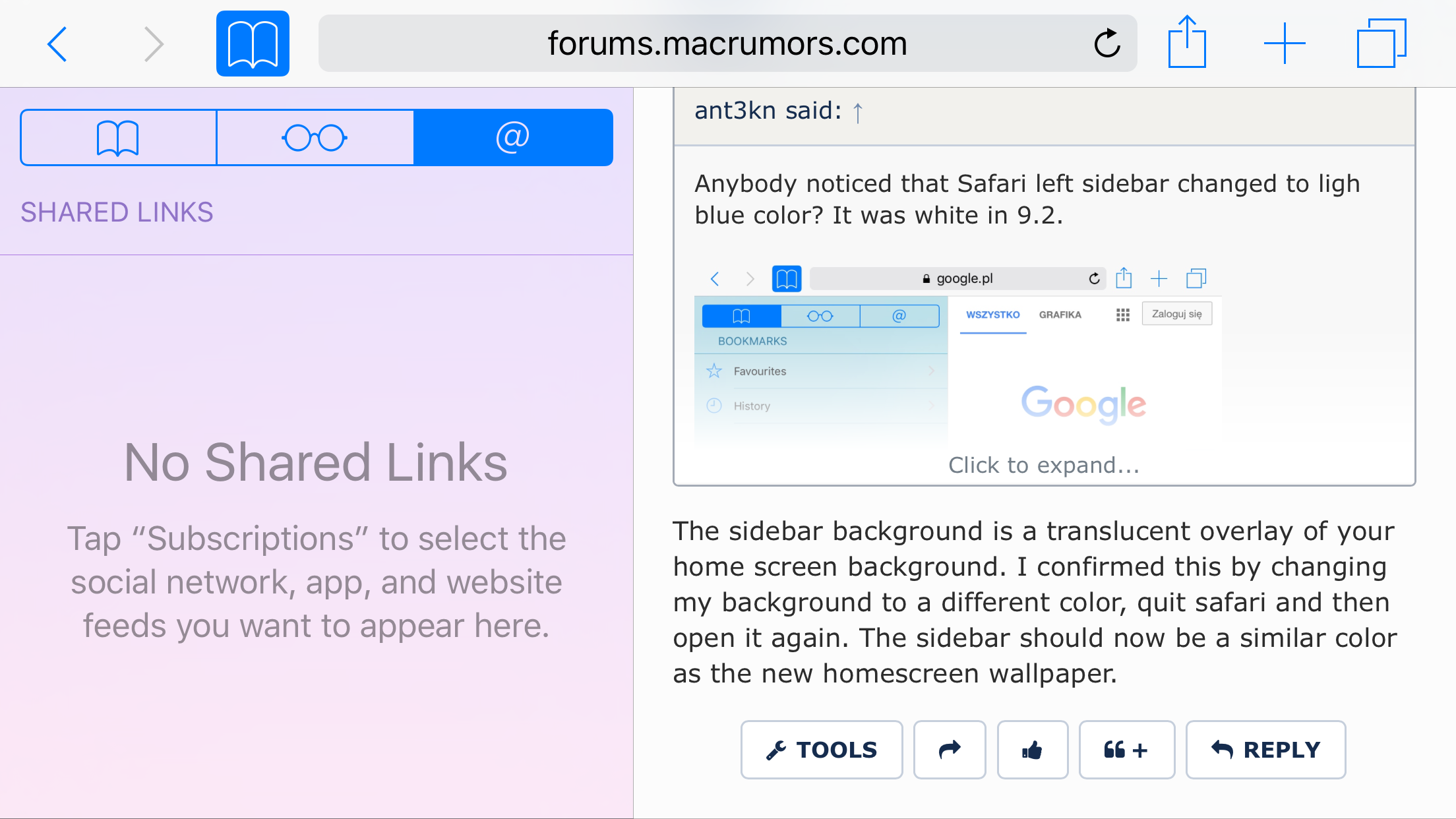The width and height of the screenshot is (1456, 819).
Task: Reload the page with refresh icon
Action: pyautogui.click(x=1107, y=44)
